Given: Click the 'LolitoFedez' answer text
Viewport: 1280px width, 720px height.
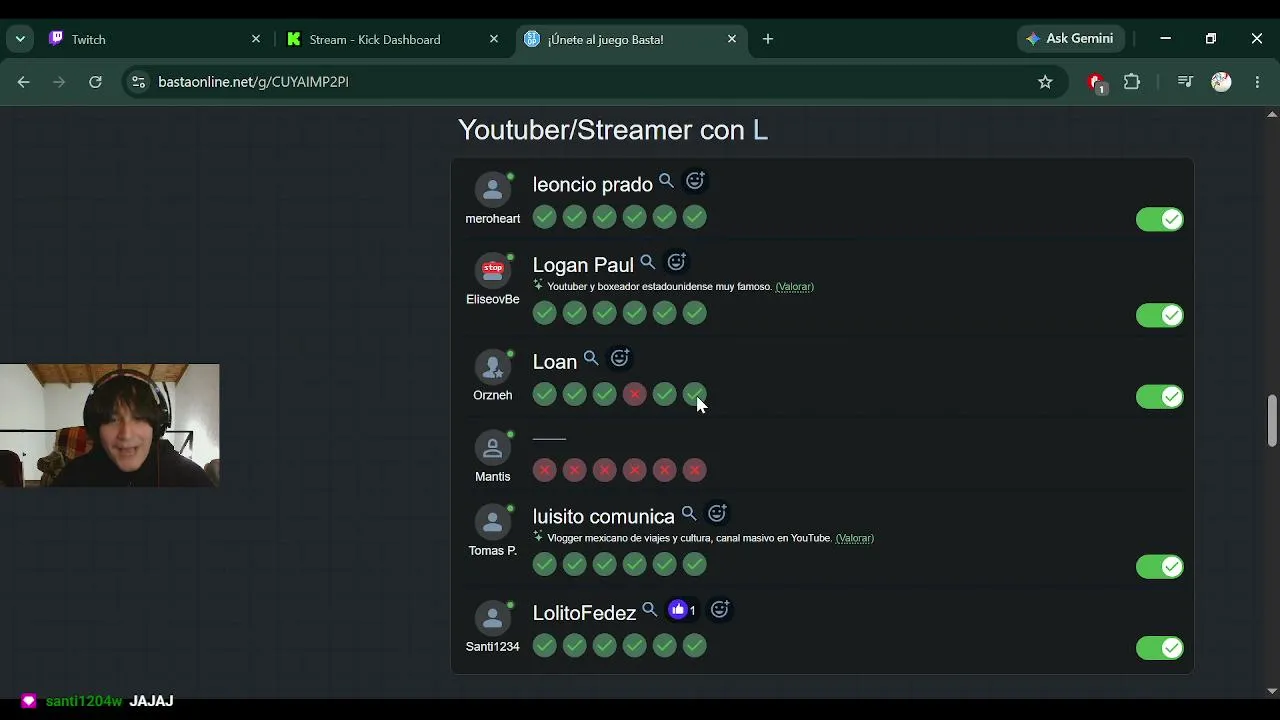Looking at the screenshot, I should 584,613.
